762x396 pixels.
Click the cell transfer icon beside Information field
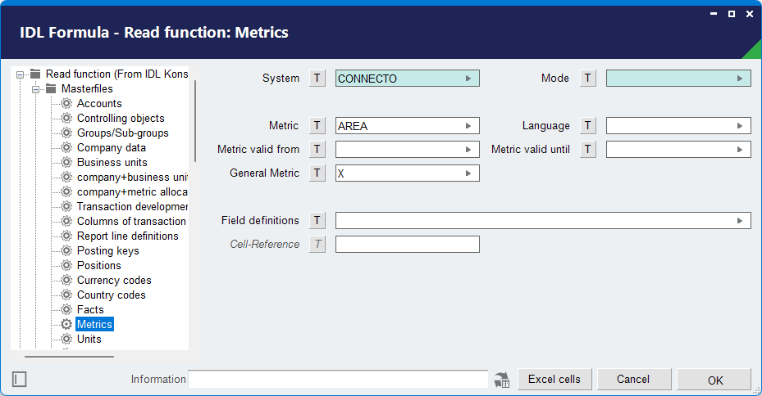tap(502, 379)
